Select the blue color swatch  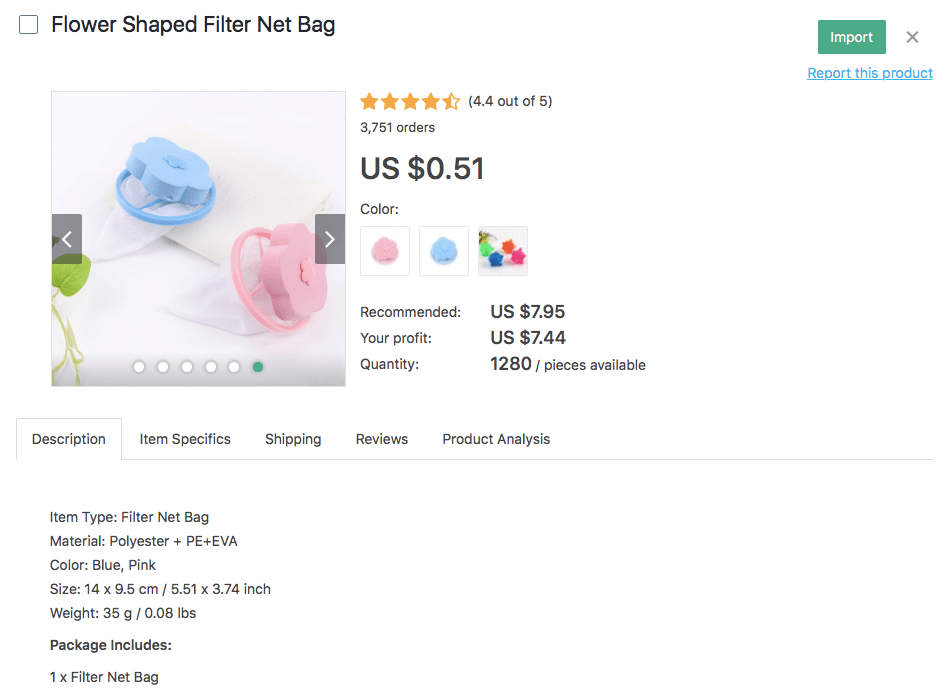click(444, 251)
